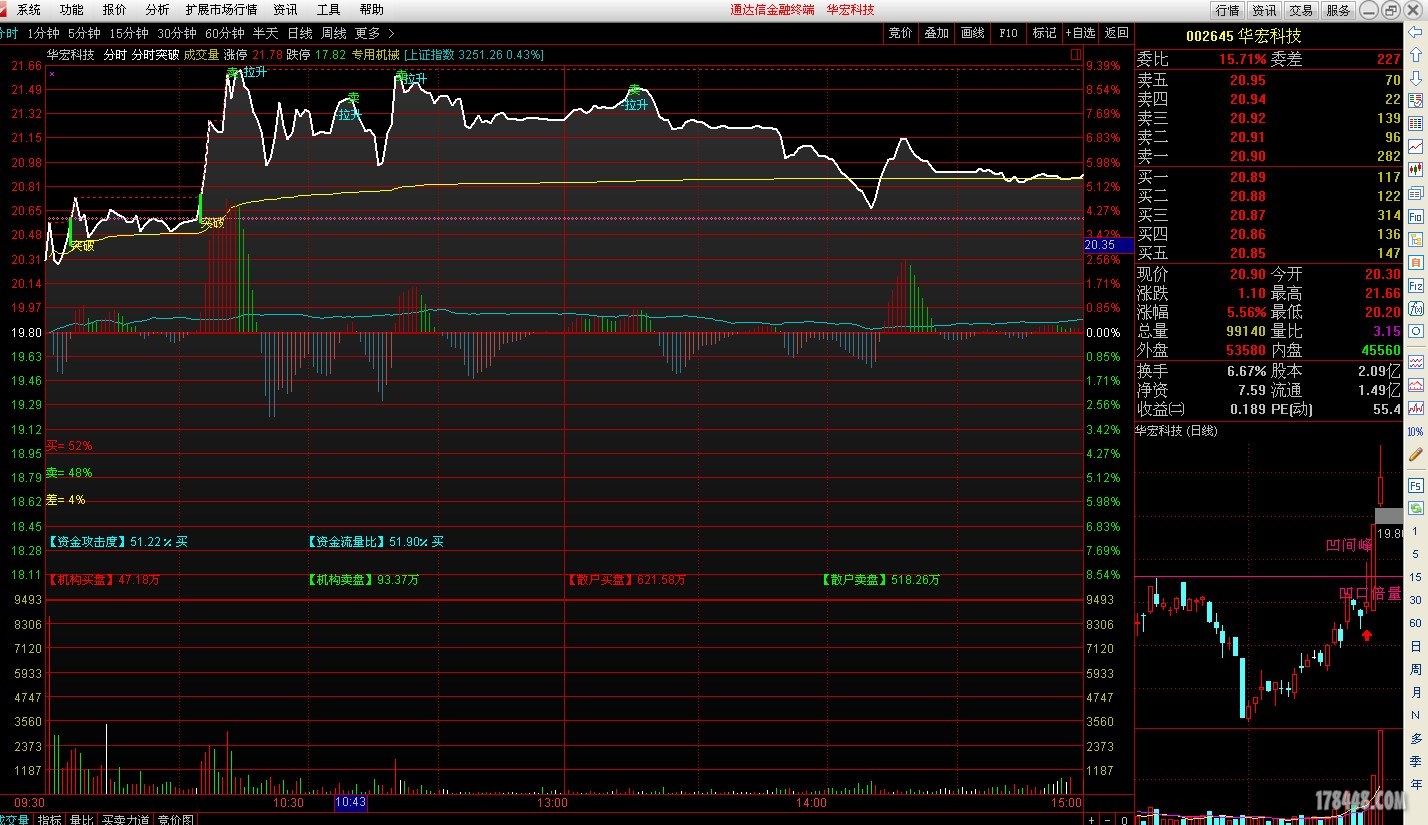
Task: Click the small square icon at chart top right
Action: click(1075, 55)
